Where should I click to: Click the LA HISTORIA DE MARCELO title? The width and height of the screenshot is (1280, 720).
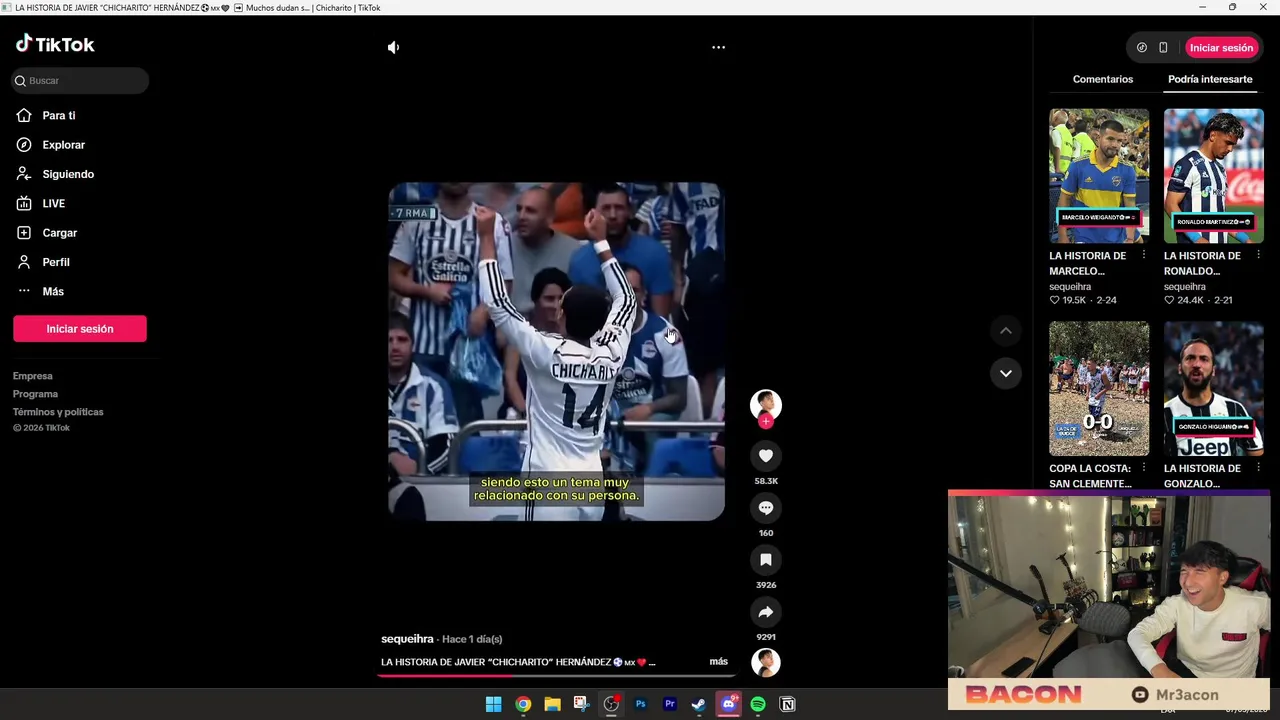(x=1088, y=263)
